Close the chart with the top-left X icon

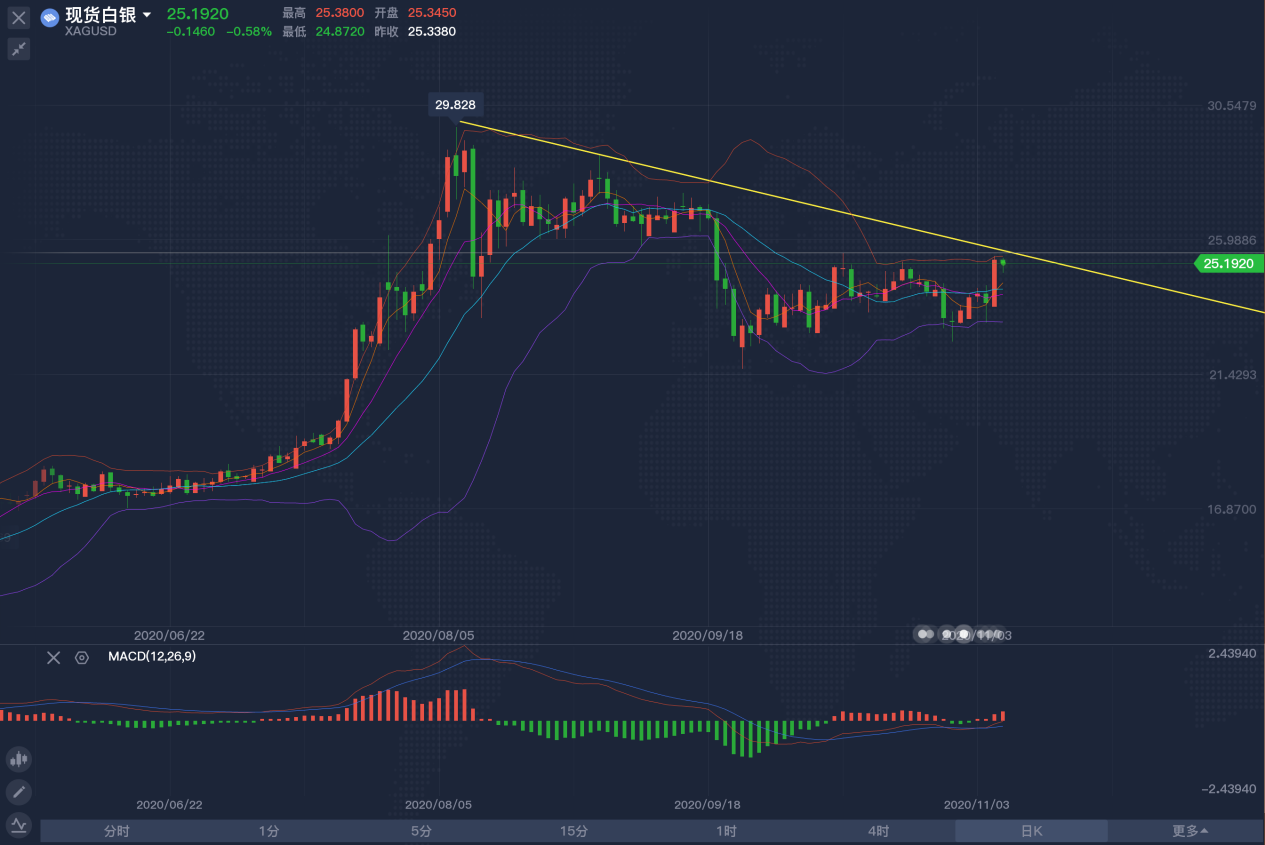[18, 18]
